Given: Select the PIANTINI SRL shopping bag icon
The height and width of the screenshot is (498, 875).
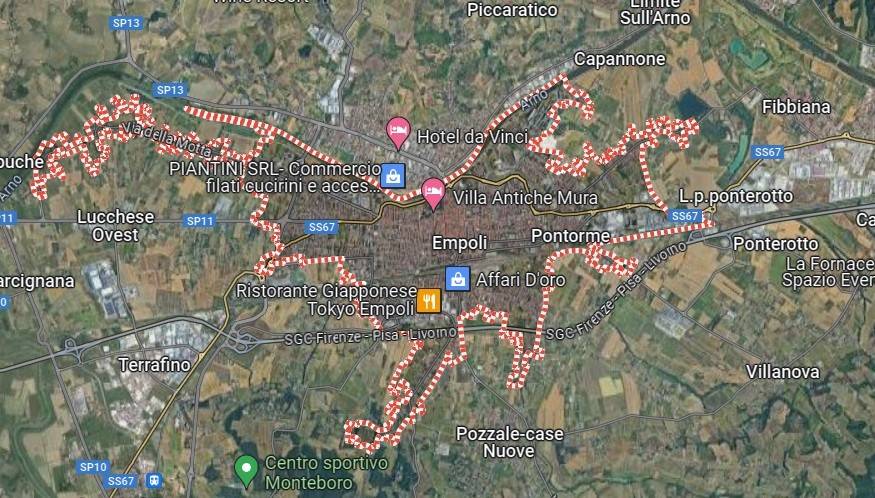Looking at the screenshot, I should 393,176.
